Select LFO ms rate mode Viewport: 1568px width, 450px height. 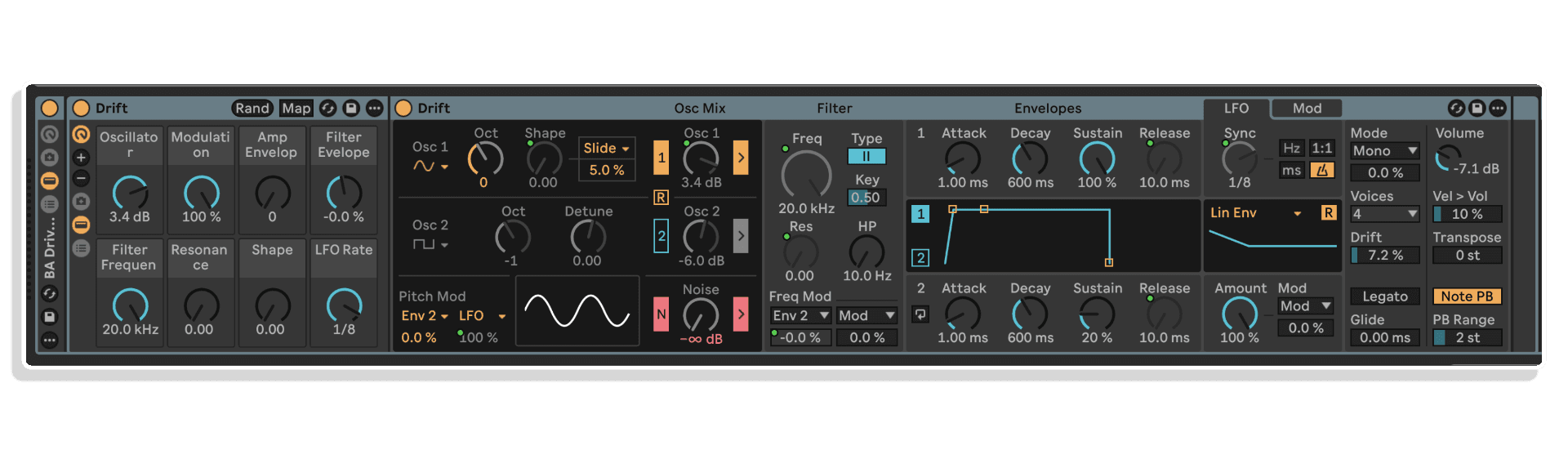click(x=1291, y=170)
